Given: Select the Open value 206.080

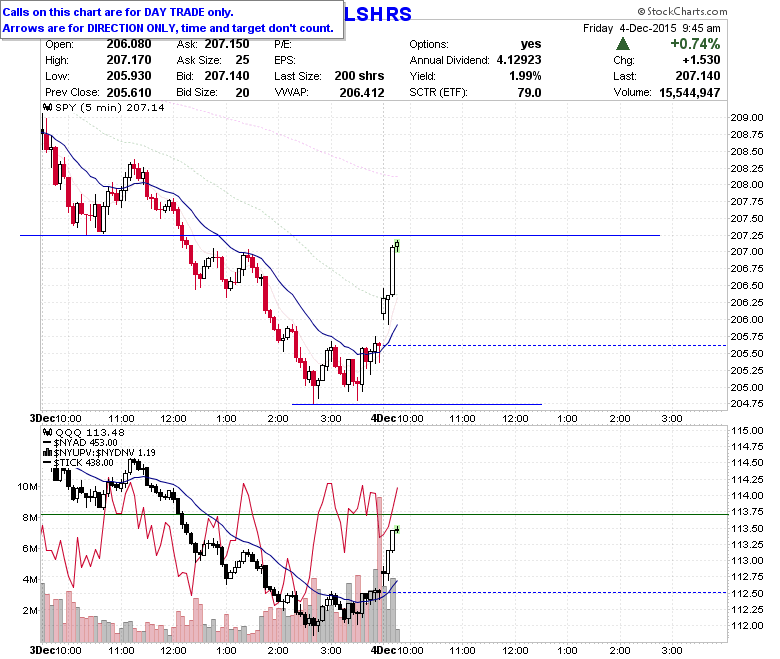Looking at the screenshot, I should tap(129, 44).
